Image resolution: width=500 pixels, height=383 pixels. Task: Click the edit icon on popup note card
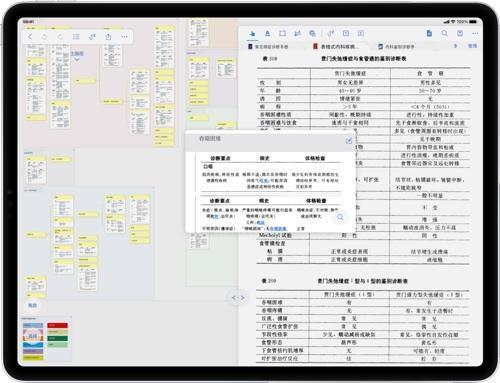pyautogui.click(x=349, y=141)
